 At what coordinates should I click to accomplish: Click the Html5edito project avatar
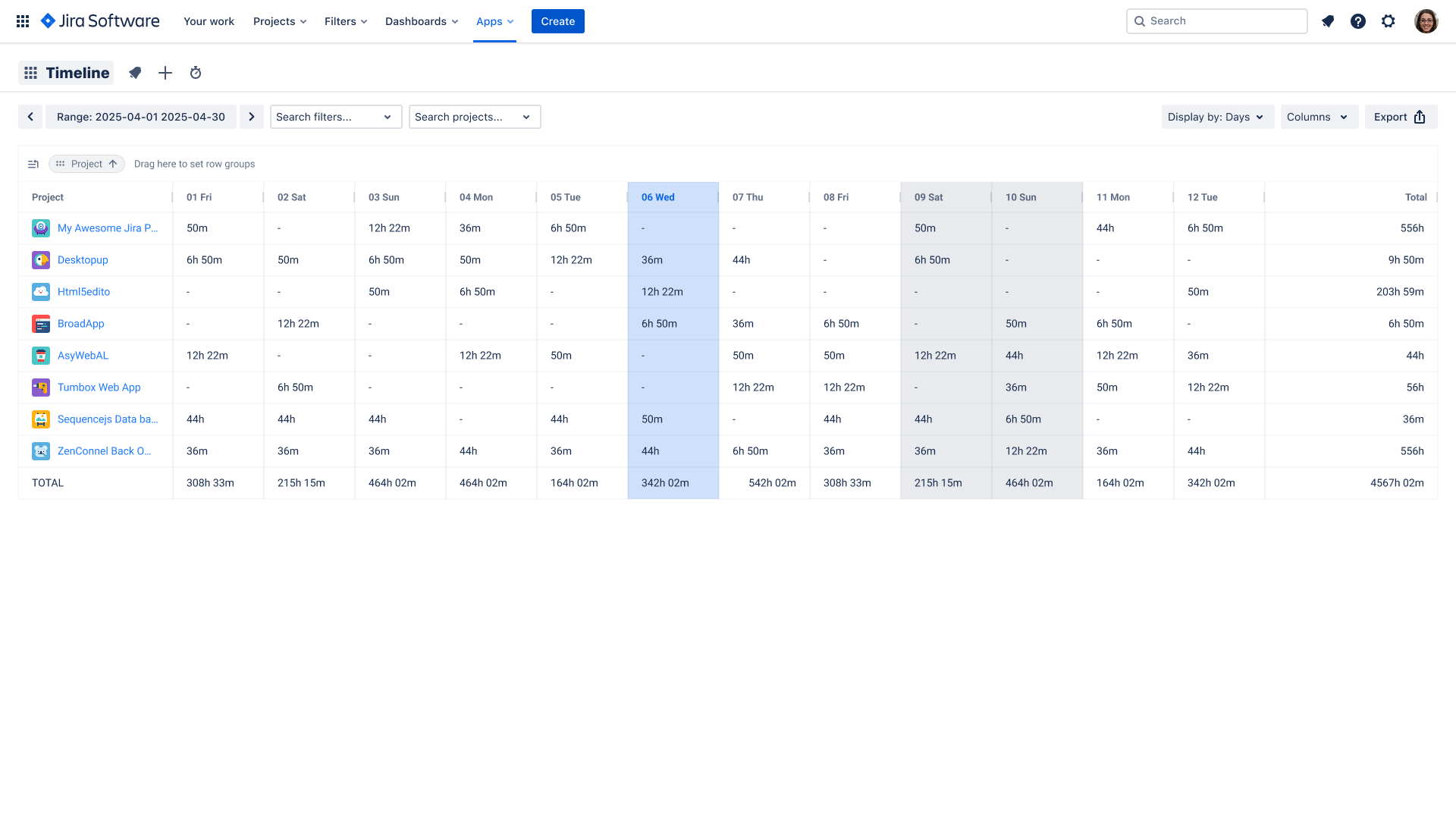[41, 292]
